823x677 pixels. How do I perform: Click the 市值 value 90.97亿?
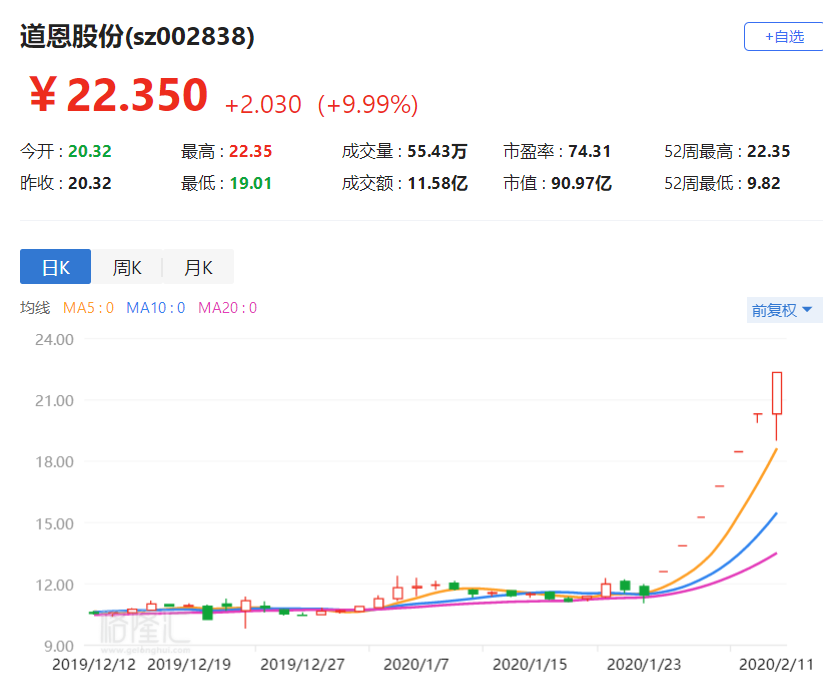pos(581,183)
